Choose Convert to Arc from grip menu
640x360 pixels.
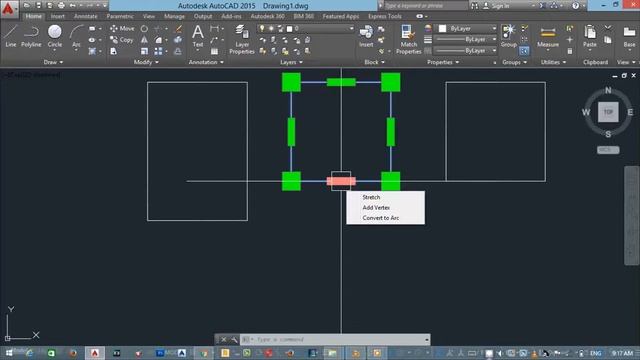coord(381,218)
